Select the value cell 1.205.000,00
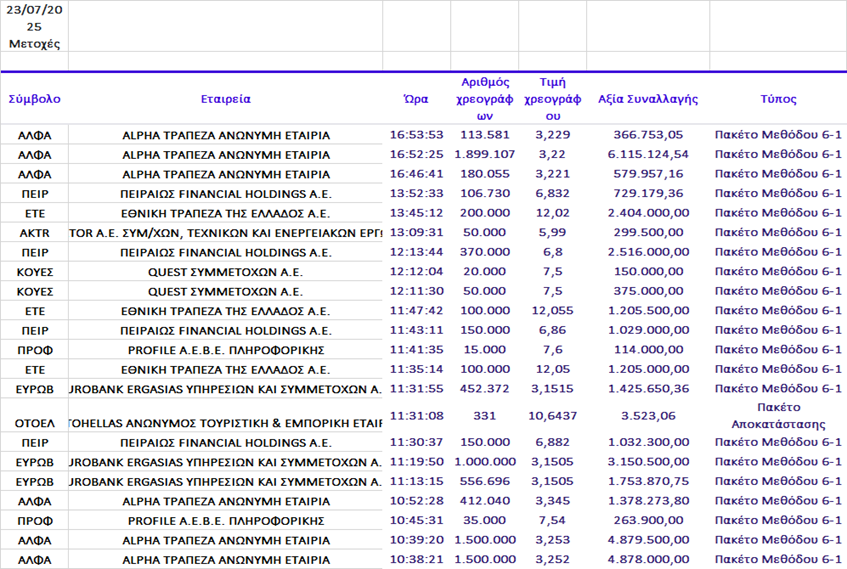 click(648, 369)
